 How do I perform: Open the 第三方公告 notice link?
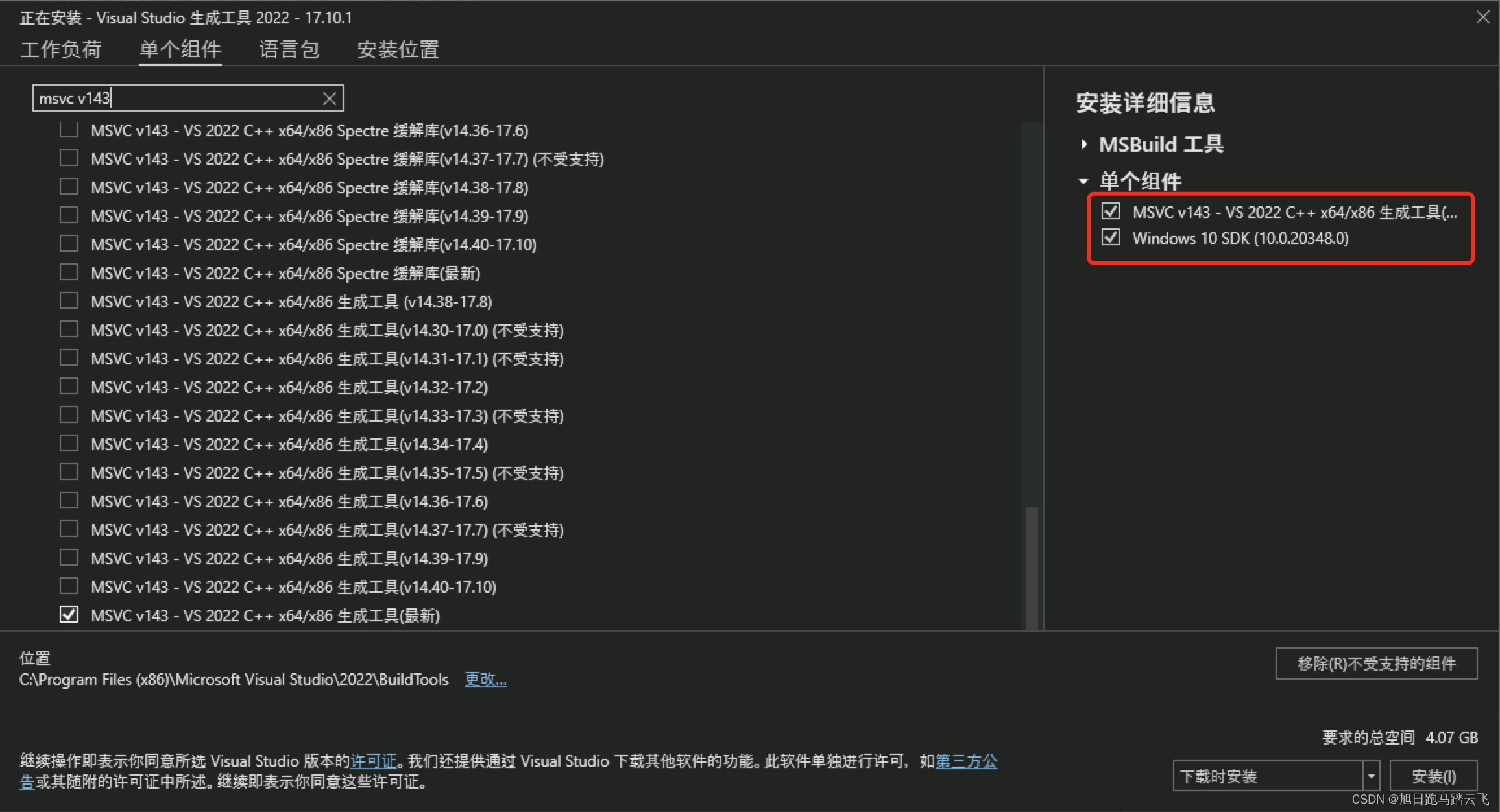966,761
